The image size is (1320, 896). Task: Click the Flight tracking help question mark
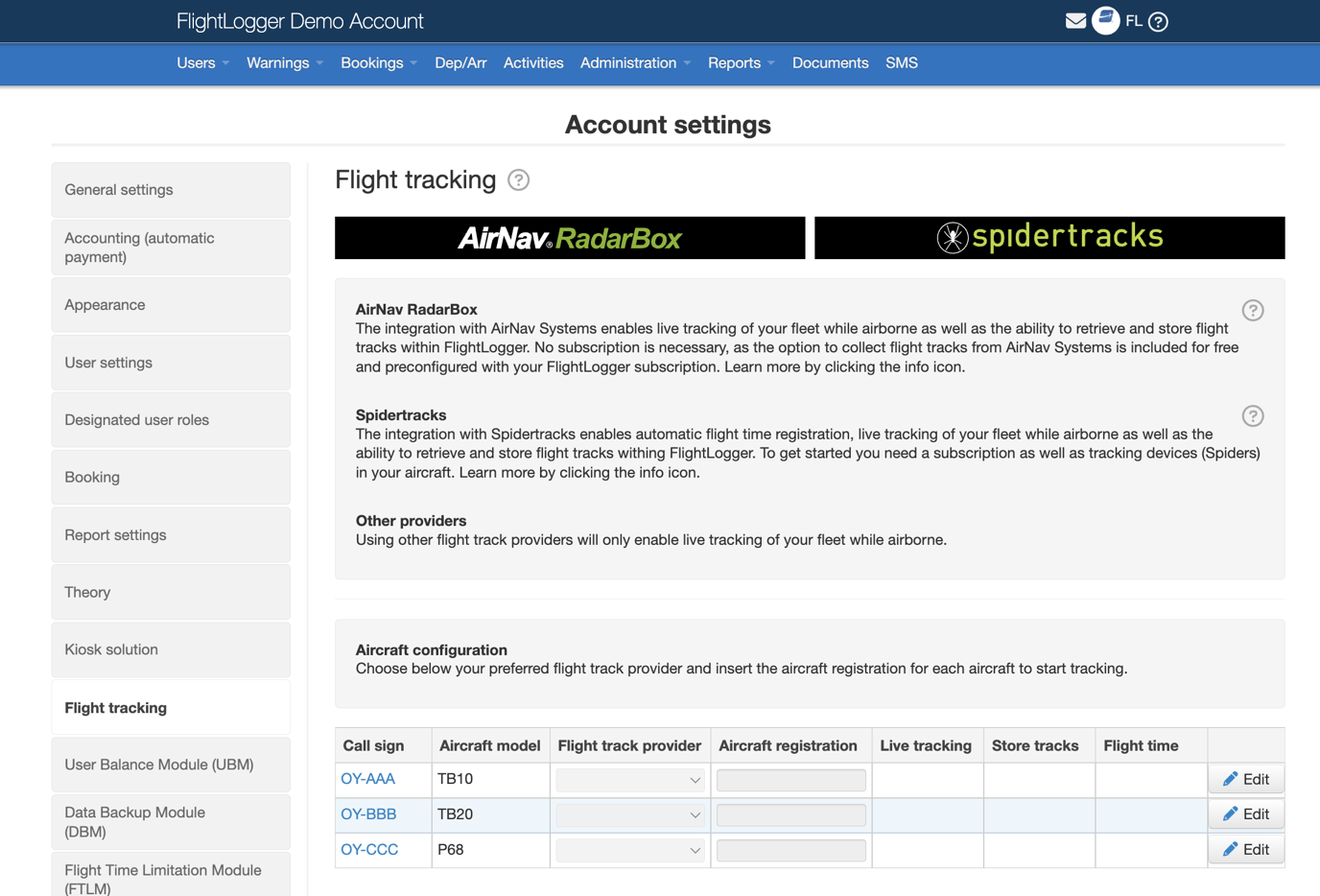[517, 180]
